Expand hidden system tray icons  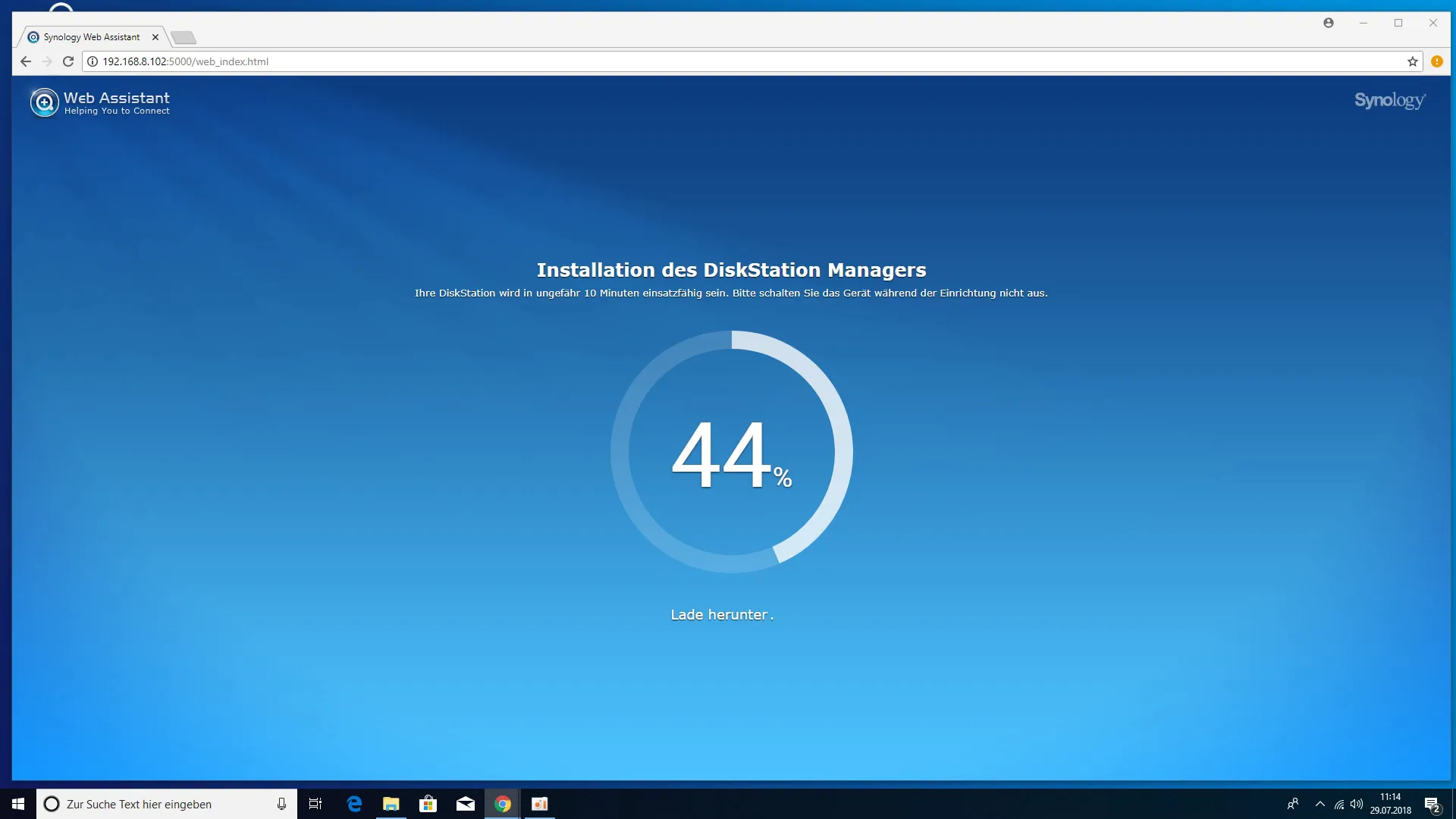[x=1320, y=804]
